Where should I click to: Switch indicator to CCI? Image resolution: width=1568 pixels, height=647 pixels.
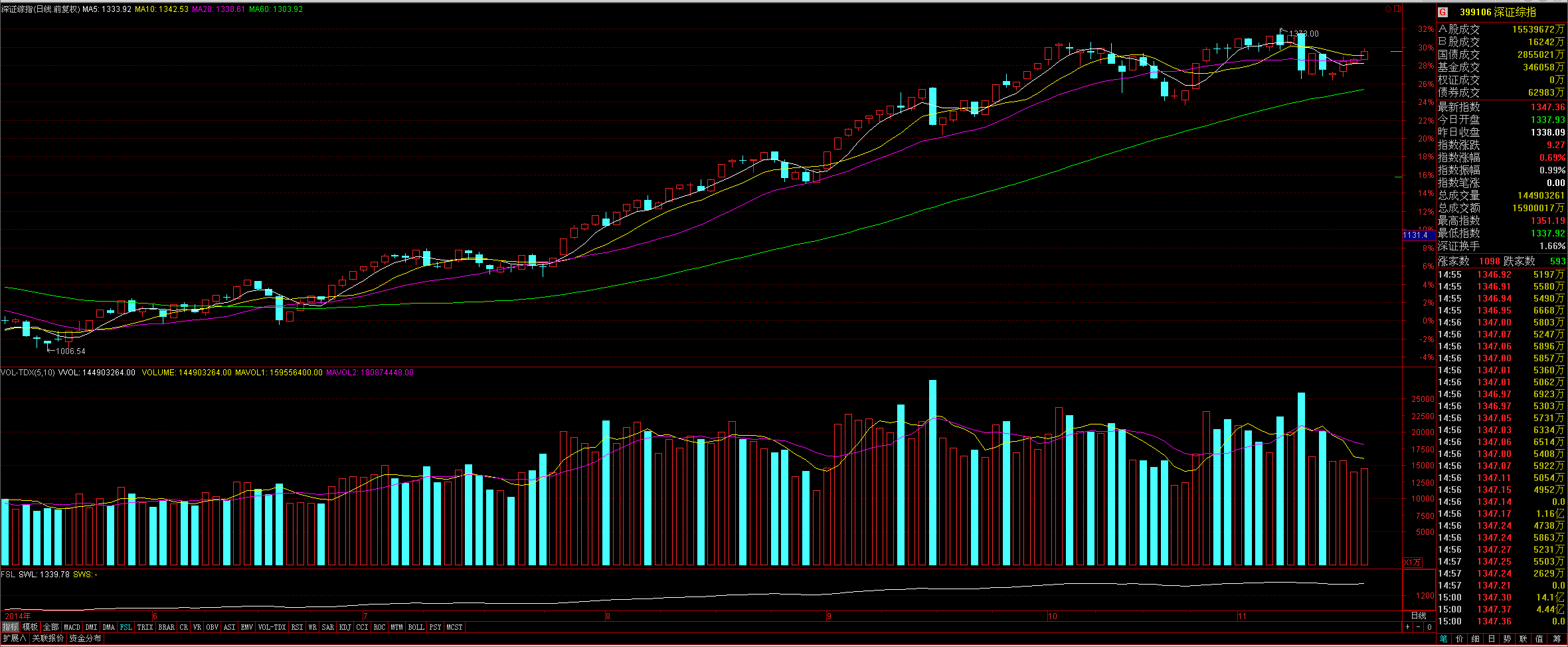[363, 627]
